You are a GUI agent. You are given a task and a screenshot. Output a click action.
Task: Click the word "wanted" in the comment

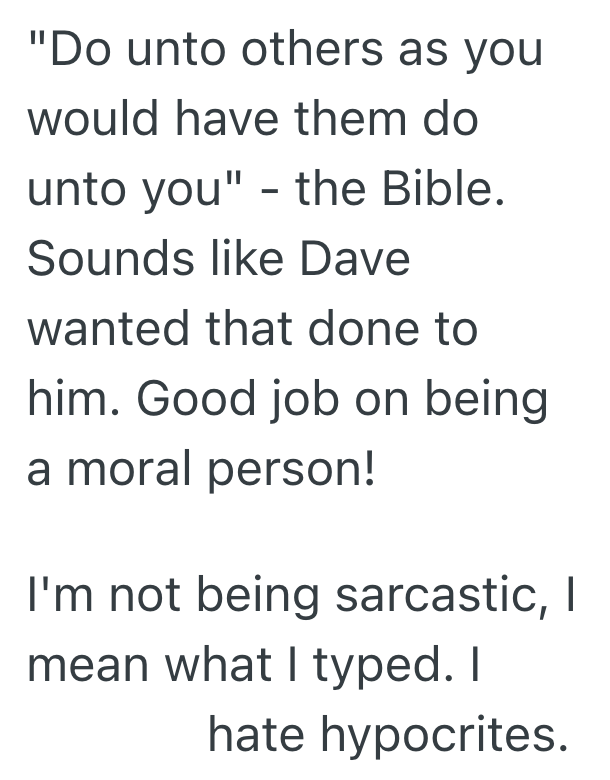tap(113, 329)
